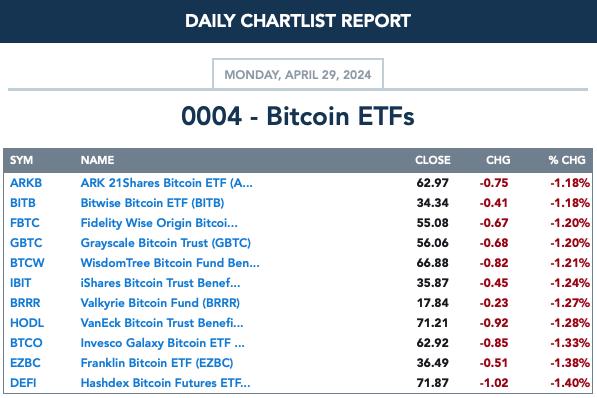Click Valkyrie Bitcoin Fund (BRRR) link
The height and width of the screenshot is (398, 597).
tap(160, 303)
